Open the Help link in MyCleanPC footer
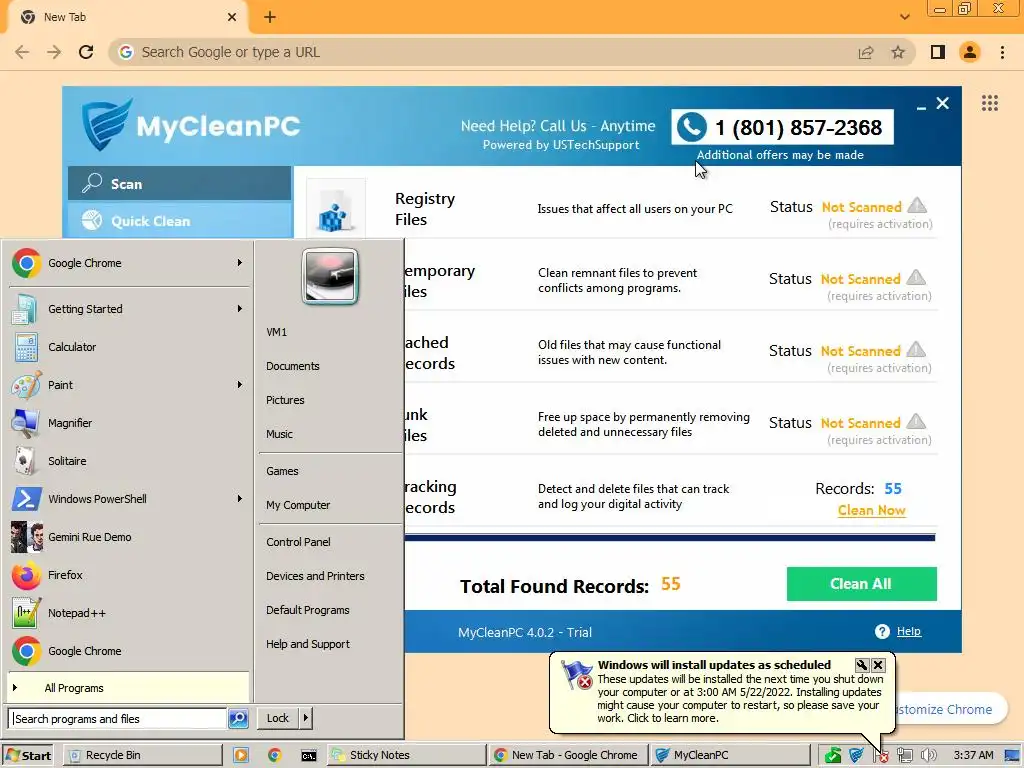Viewport: 1024px width, 768px height. point(908,631)
